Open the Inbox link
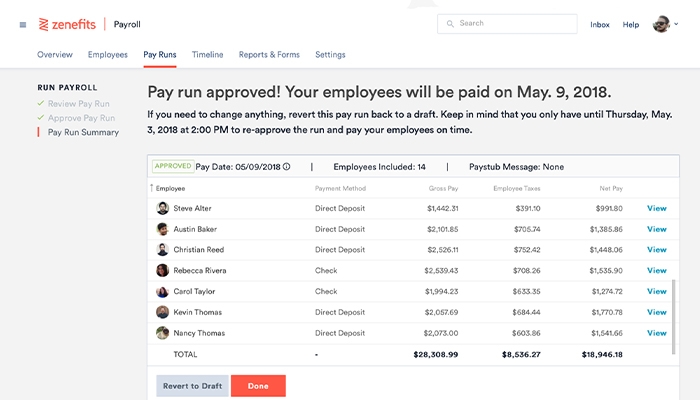 coord(600,25)
